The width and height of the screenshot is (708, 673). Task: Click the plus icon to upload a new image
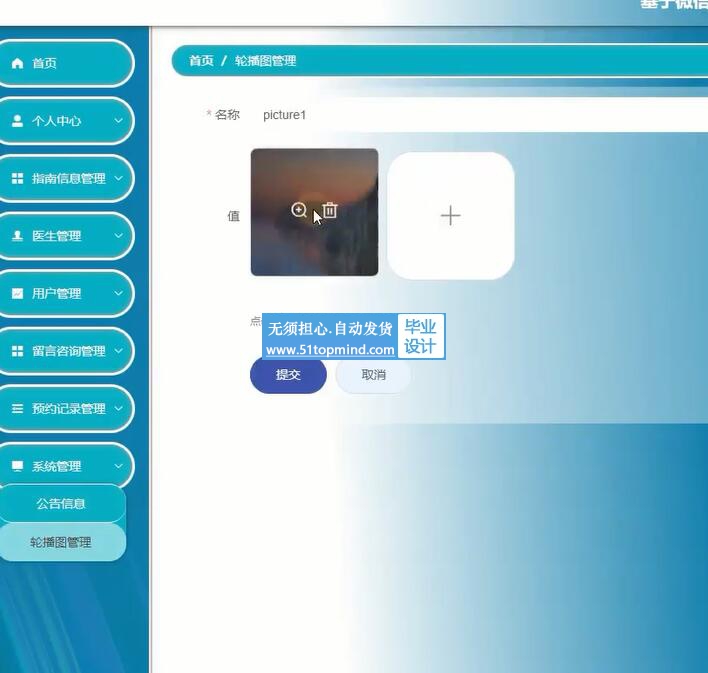click(x=450, y=215)
